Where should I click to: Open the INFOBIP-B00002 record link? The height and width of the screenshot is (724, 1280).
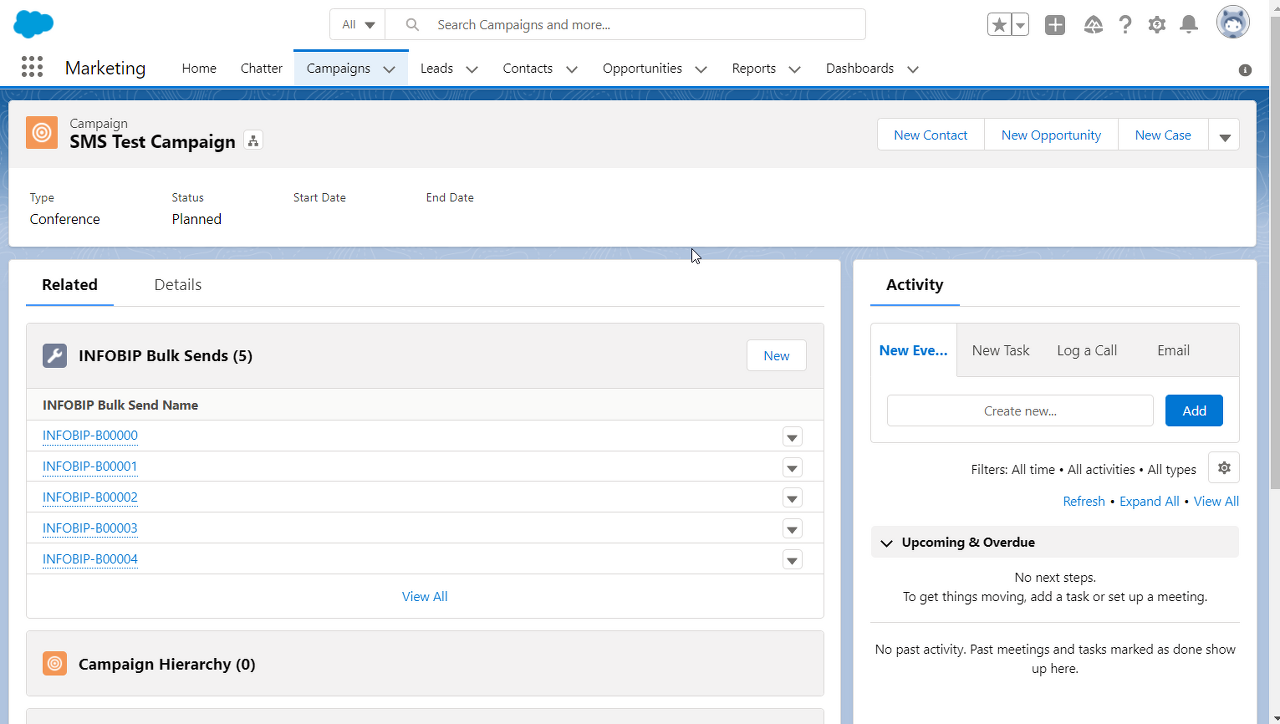point(90,498)
